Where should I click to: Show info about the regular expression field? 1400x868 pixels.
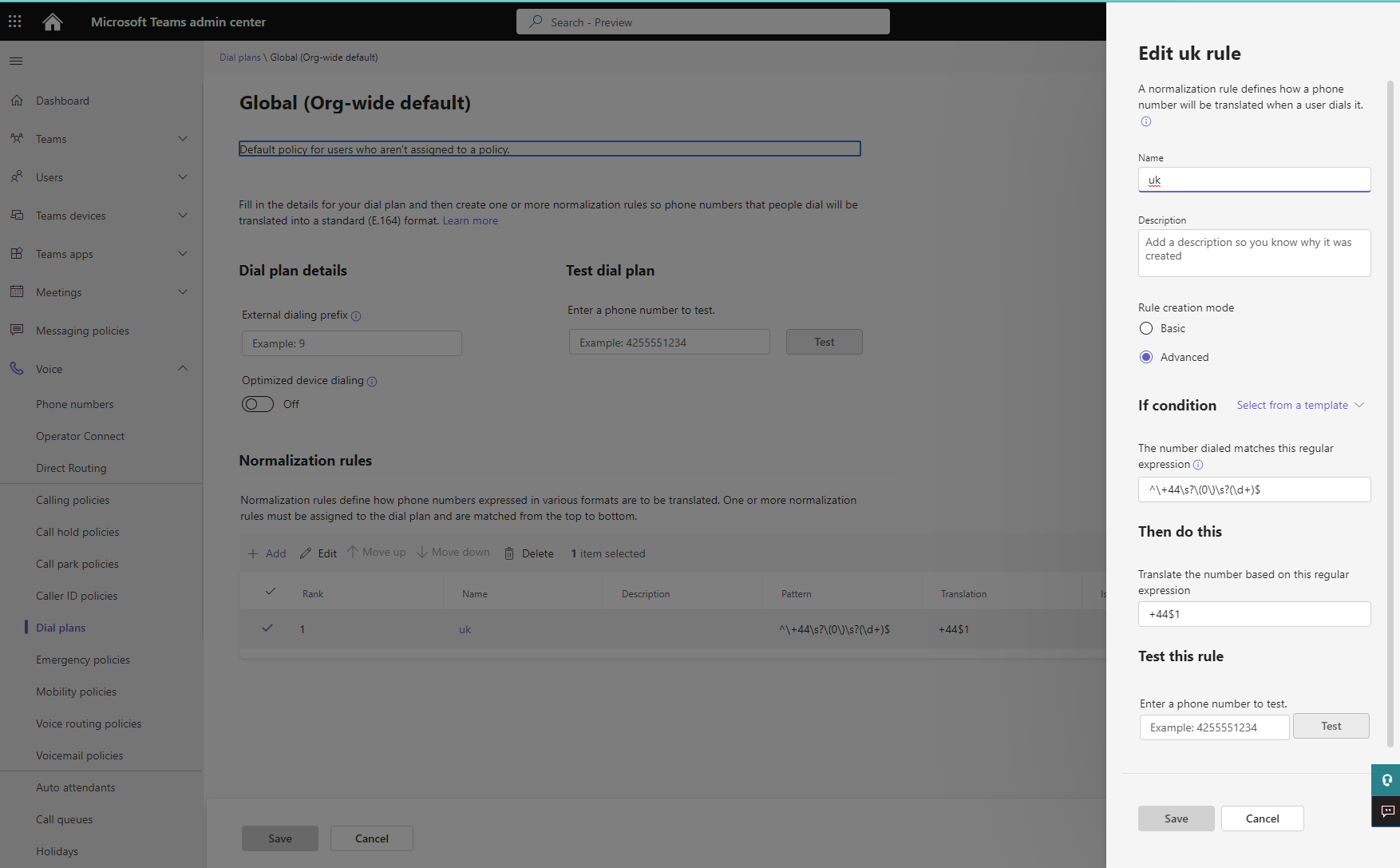click(x=1198, y=465)
